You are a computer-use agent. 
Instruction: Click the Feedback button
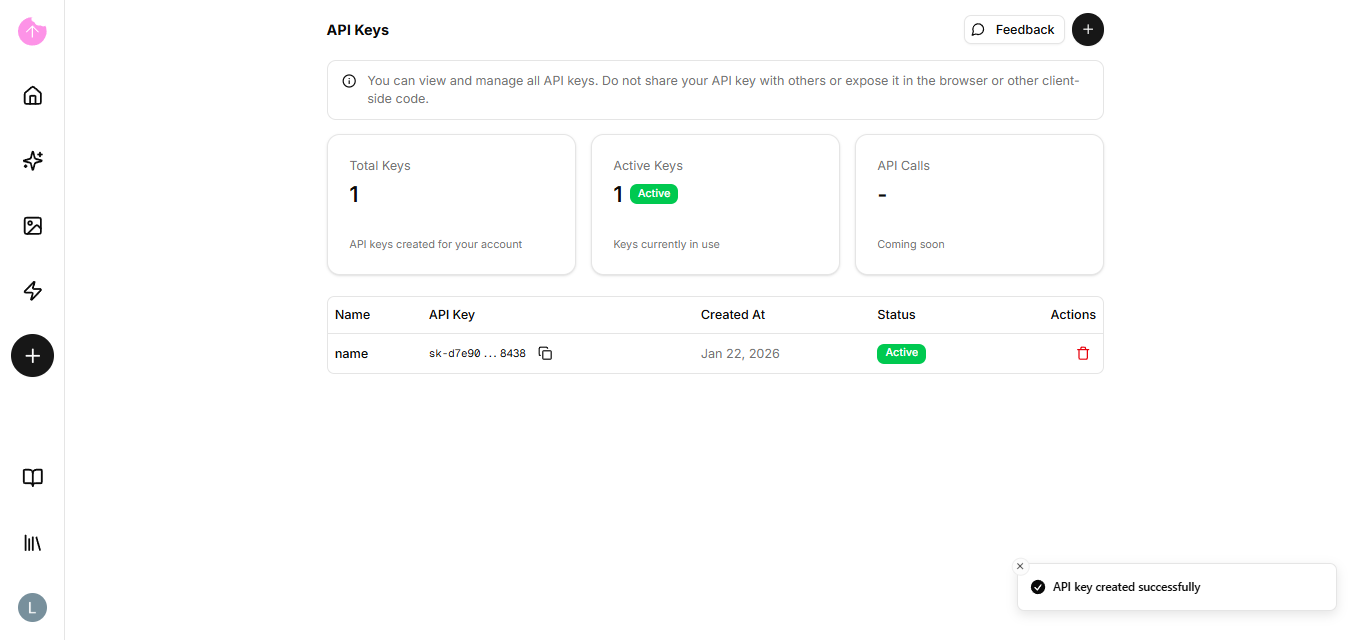[1014, 30]
